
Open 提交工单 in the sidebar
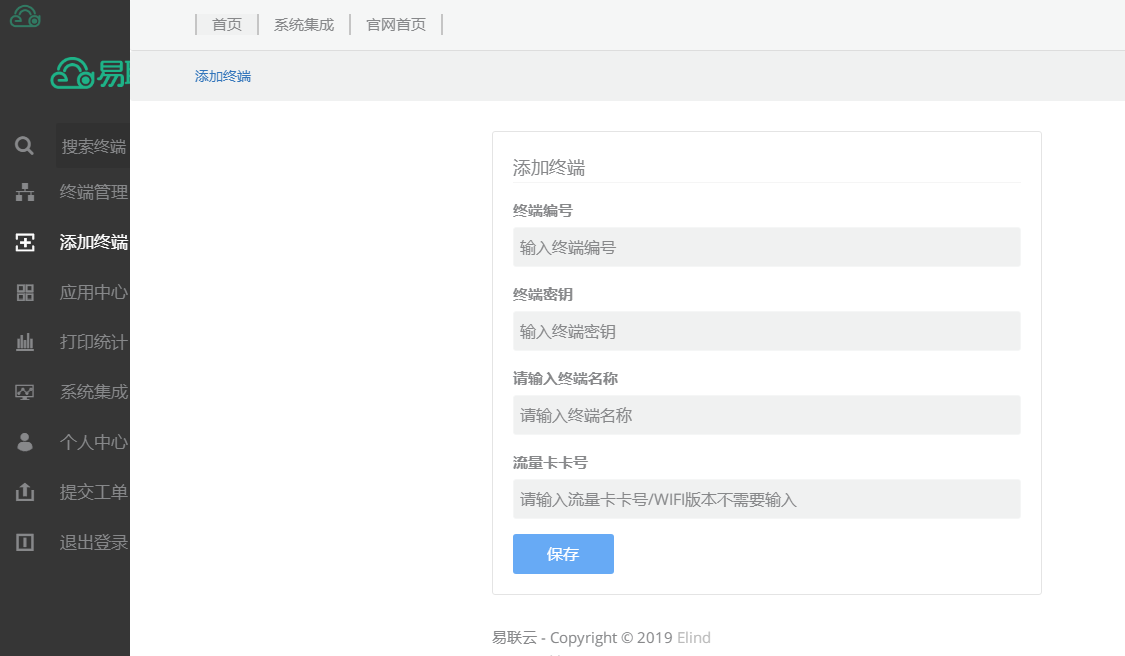click(94, 492)
